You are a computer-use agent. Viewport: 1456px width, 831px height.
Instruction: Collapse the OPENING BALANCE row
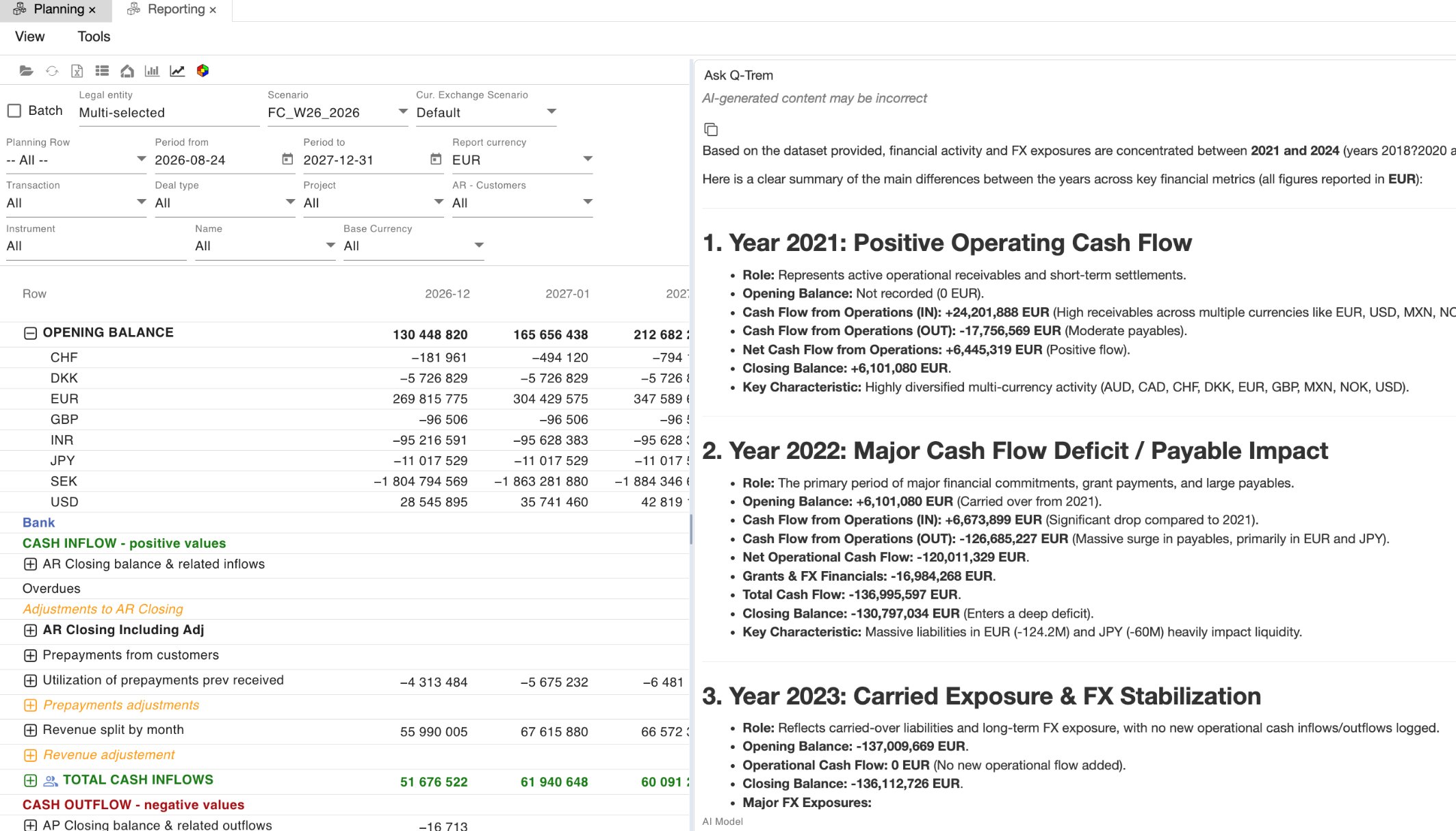30,333
